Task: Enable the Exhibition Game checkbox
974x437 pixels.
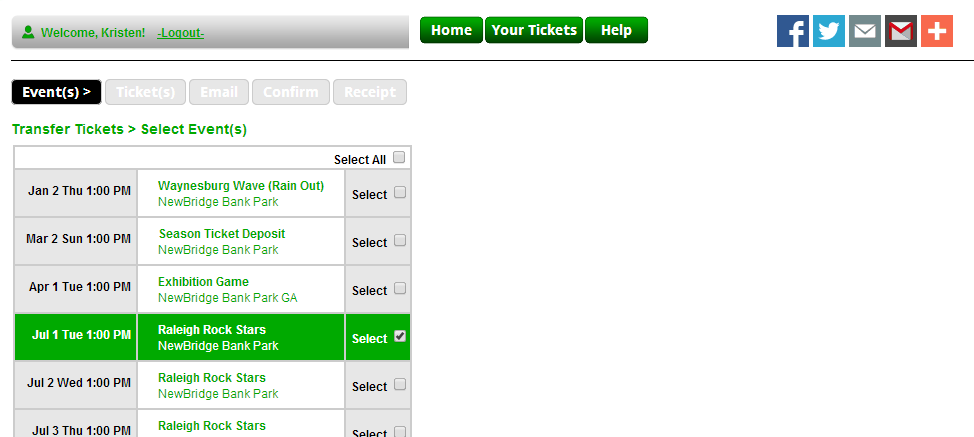Action: [400, 289]
